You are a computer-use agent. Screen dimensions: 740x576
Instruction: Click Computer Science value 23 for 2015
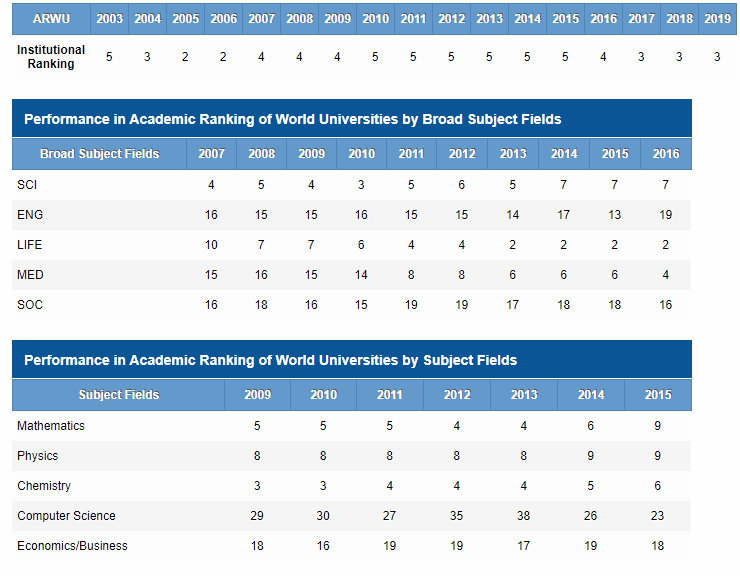tap(657, 516)
